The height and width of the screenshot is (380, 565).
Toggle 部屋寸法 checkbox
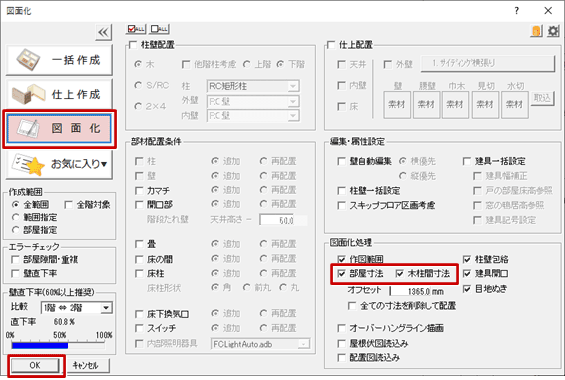(x=341, y=273)
